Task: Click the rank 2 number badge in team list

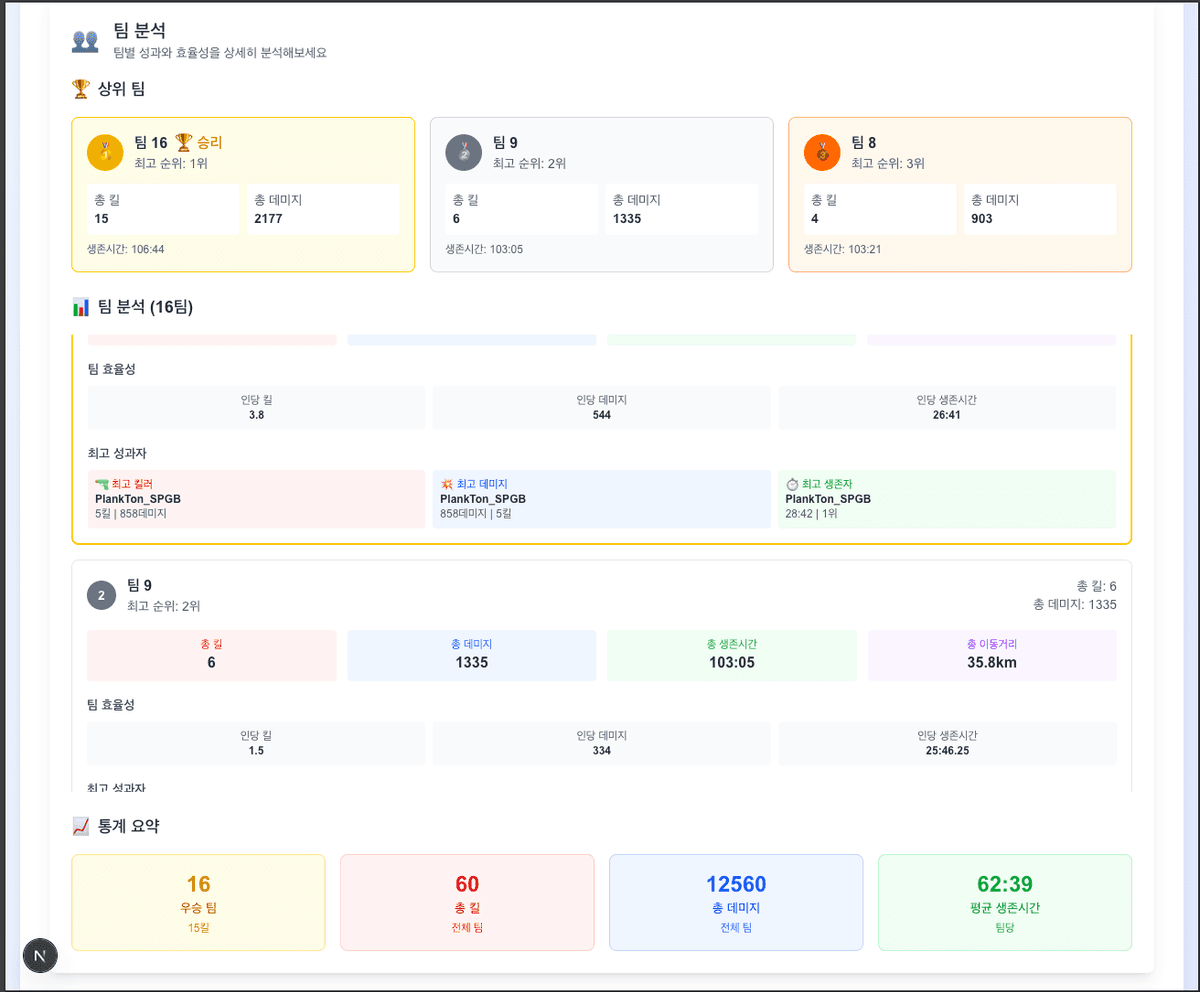Action: 102,595
